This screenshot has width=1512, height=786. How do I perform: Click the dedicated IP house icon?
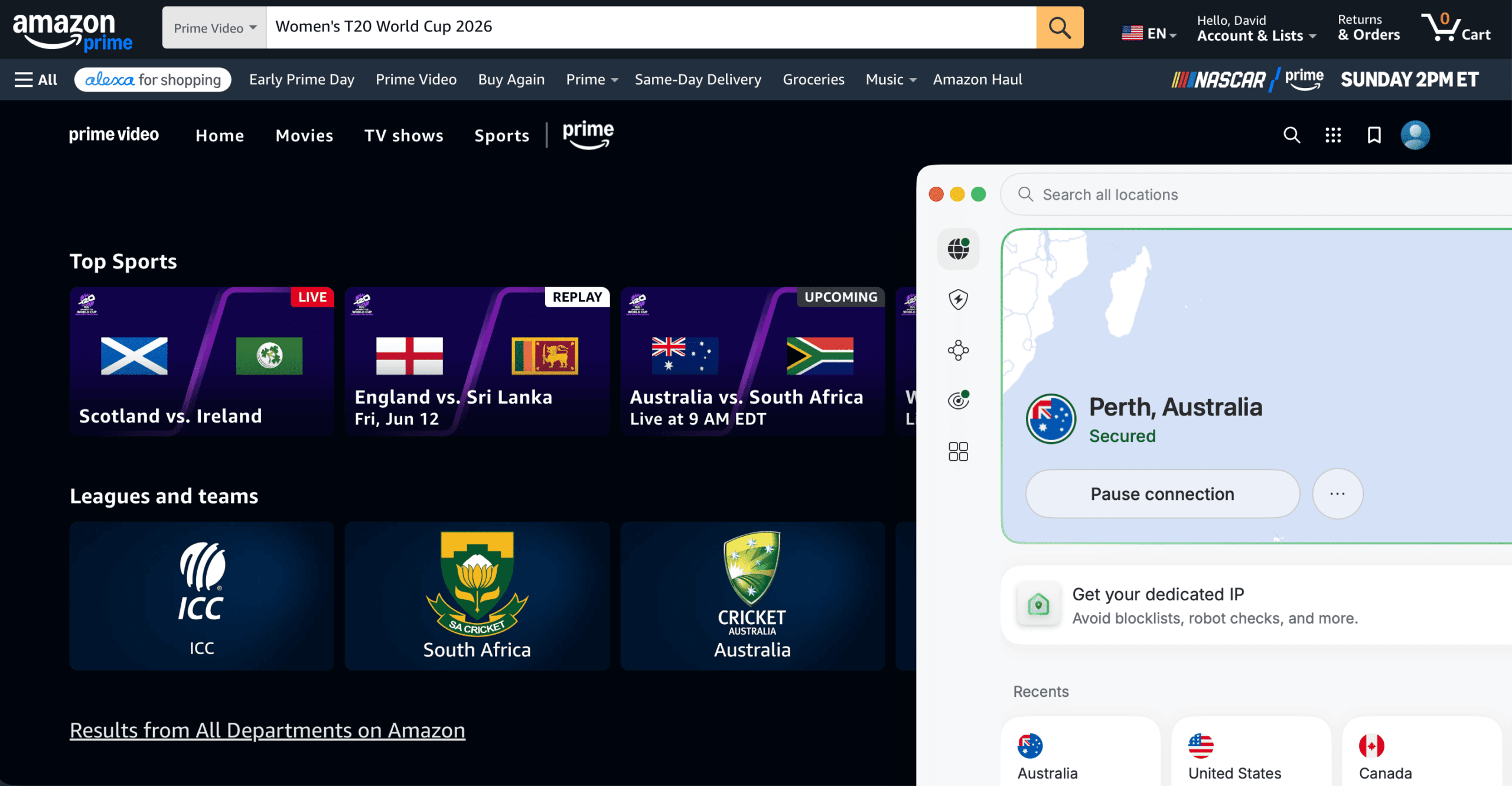click(1038, 604)
